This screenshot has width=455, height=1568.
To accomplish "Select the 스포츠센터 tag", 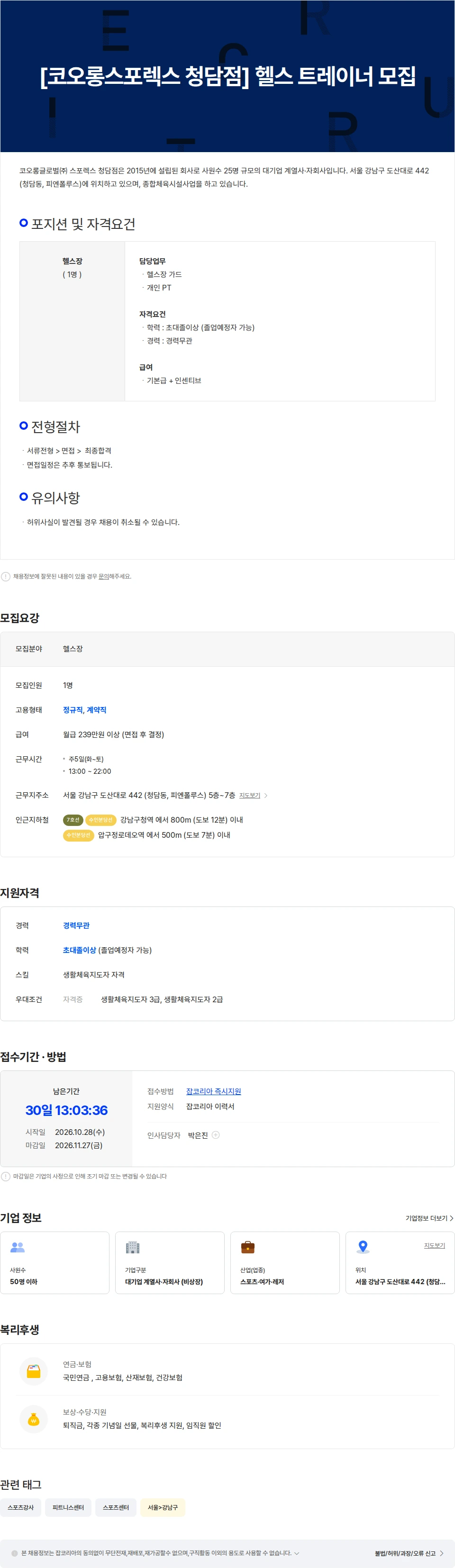I will point(116,1507).
